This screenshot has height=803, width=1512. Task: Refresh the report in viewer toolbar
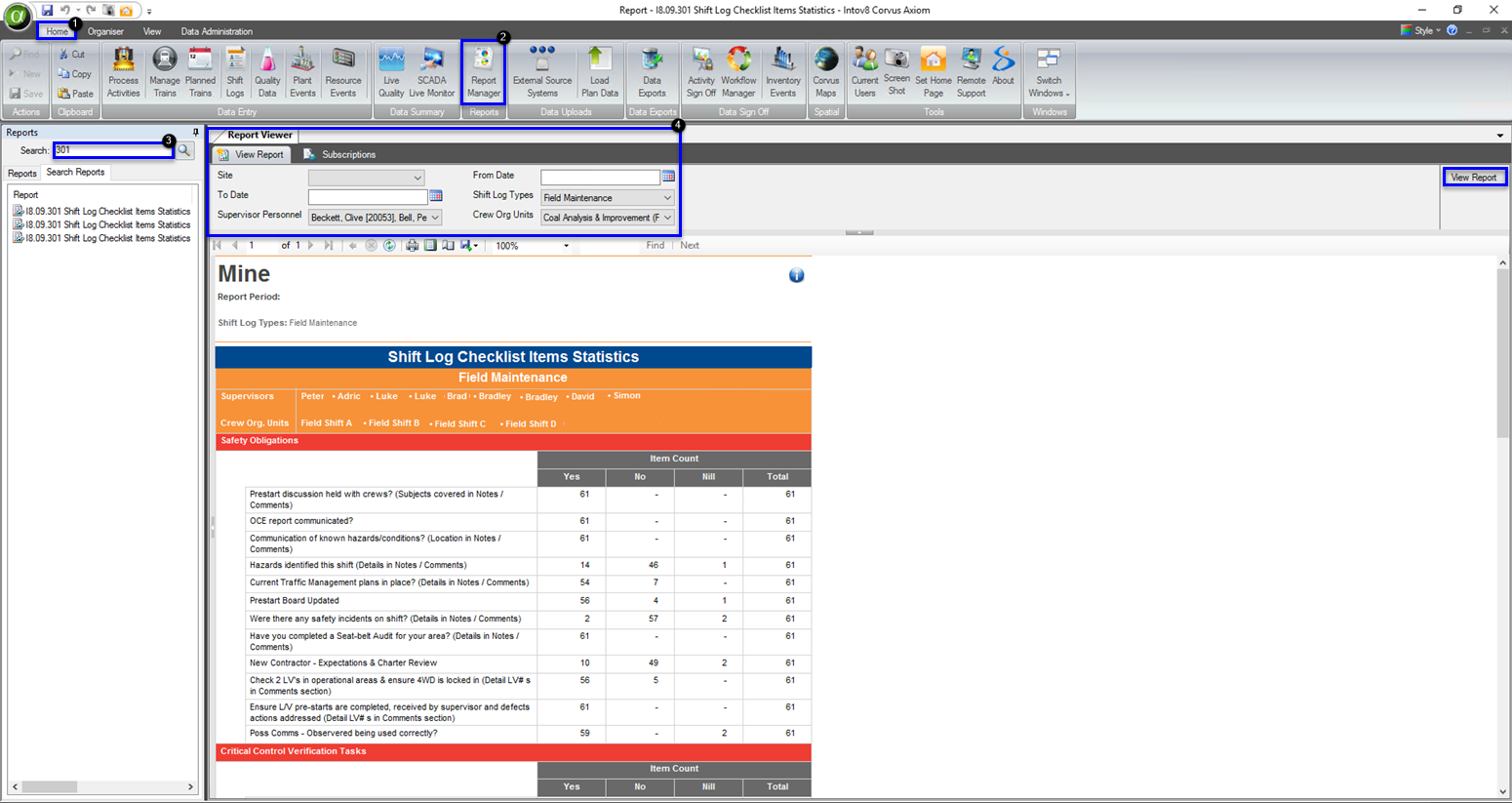pyautogui.click(x=389, y=246)
